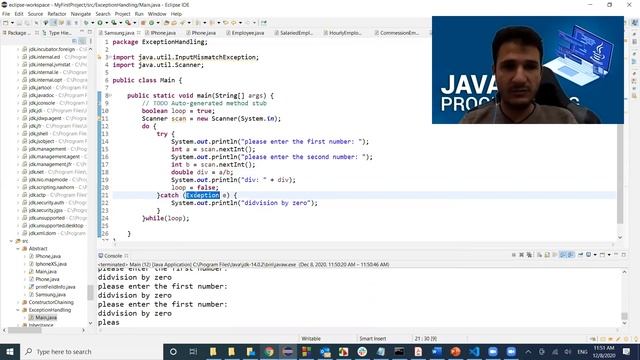The height and width of the screenshot is (360, 640).
Task: Click the editor vertical scrollbar
Action: pyautogui.click(x=620, y=173)
